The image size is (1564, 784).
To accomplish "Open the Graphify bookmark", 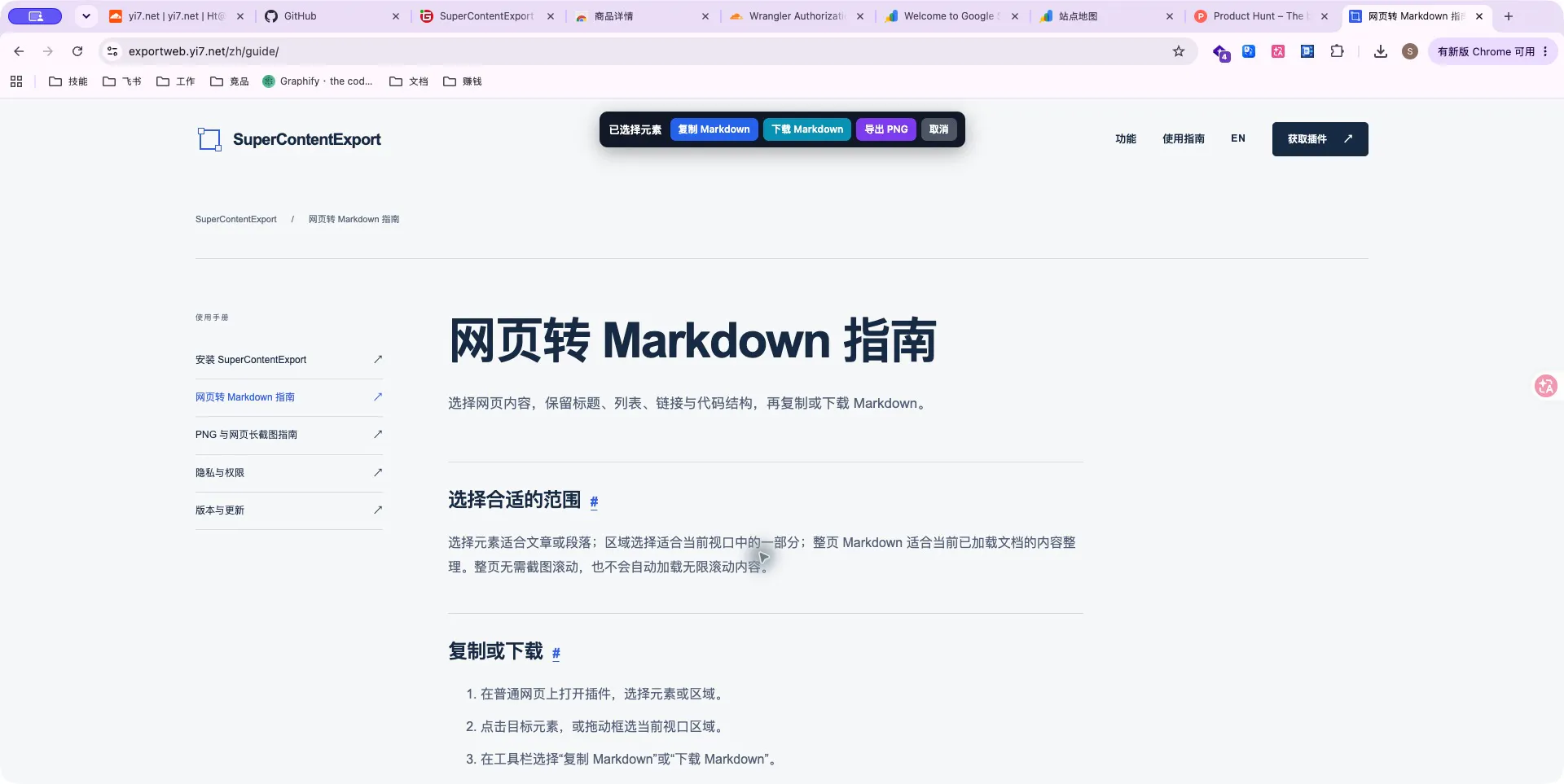I will 318,81.
